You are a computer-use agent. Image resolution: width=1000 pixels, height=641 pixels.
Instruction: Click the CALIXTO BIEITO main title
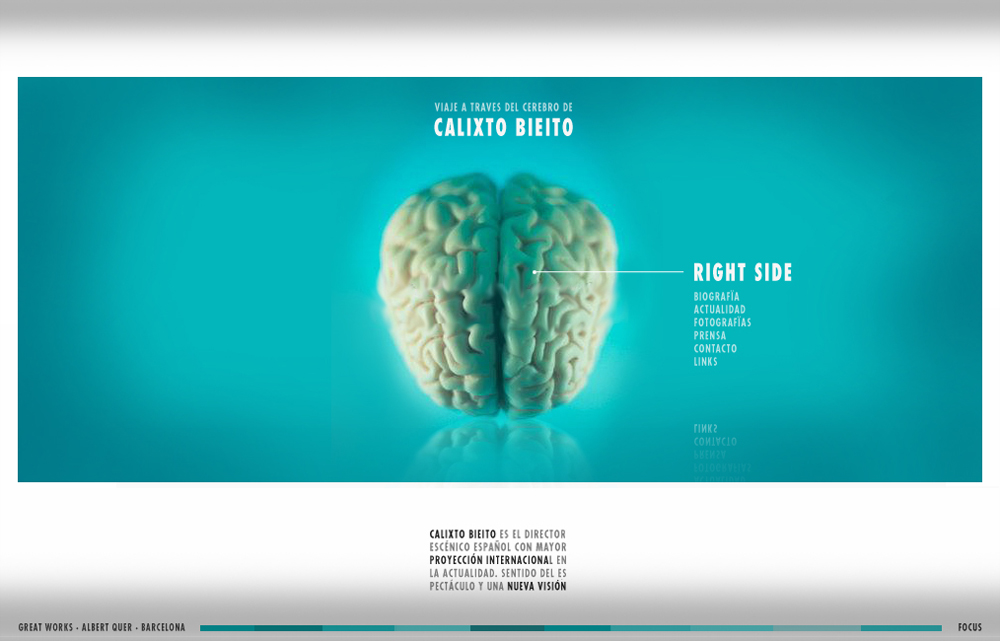point(503,128)
